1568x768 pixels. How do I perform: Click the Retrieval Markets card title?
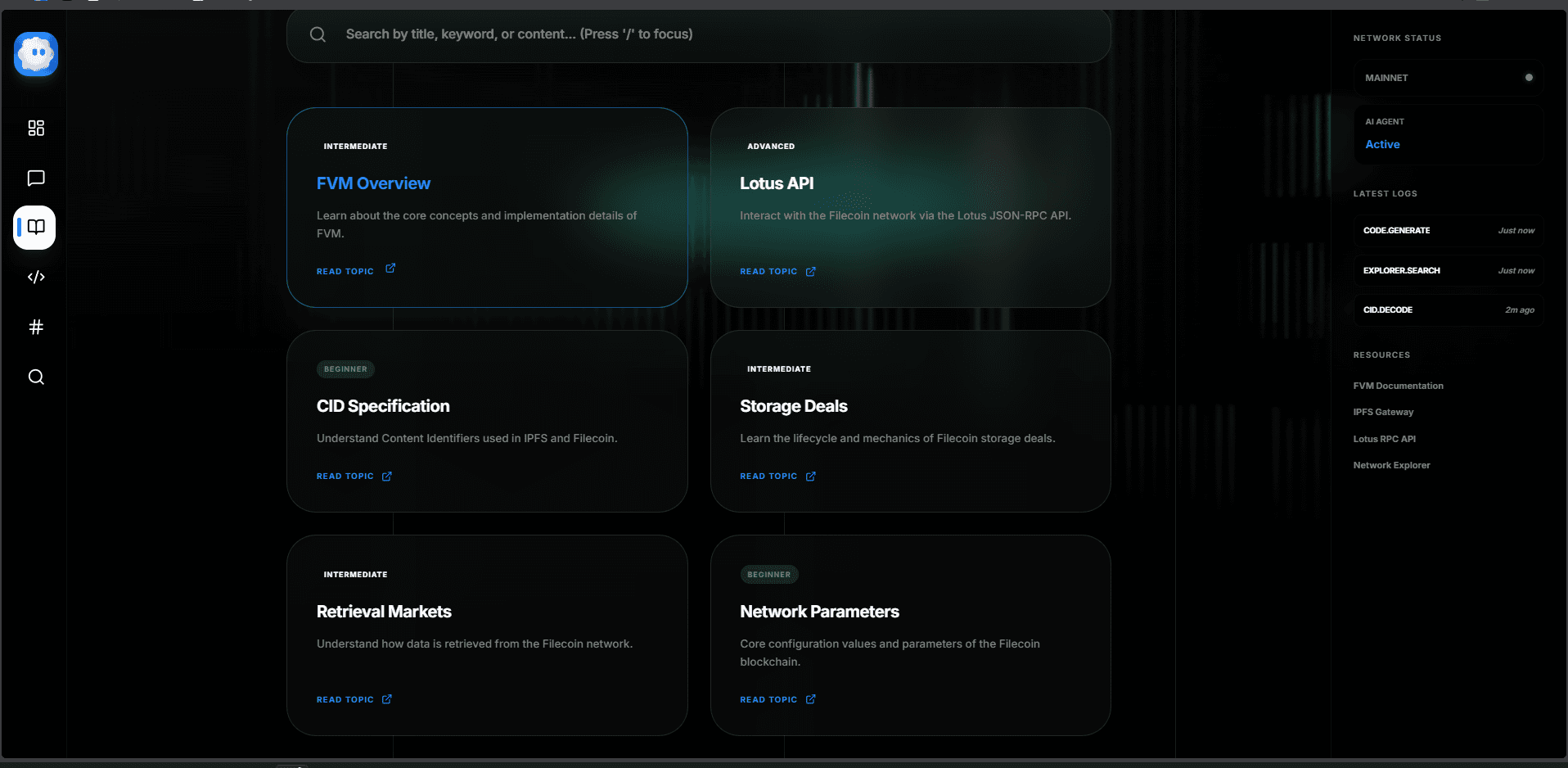384,612
